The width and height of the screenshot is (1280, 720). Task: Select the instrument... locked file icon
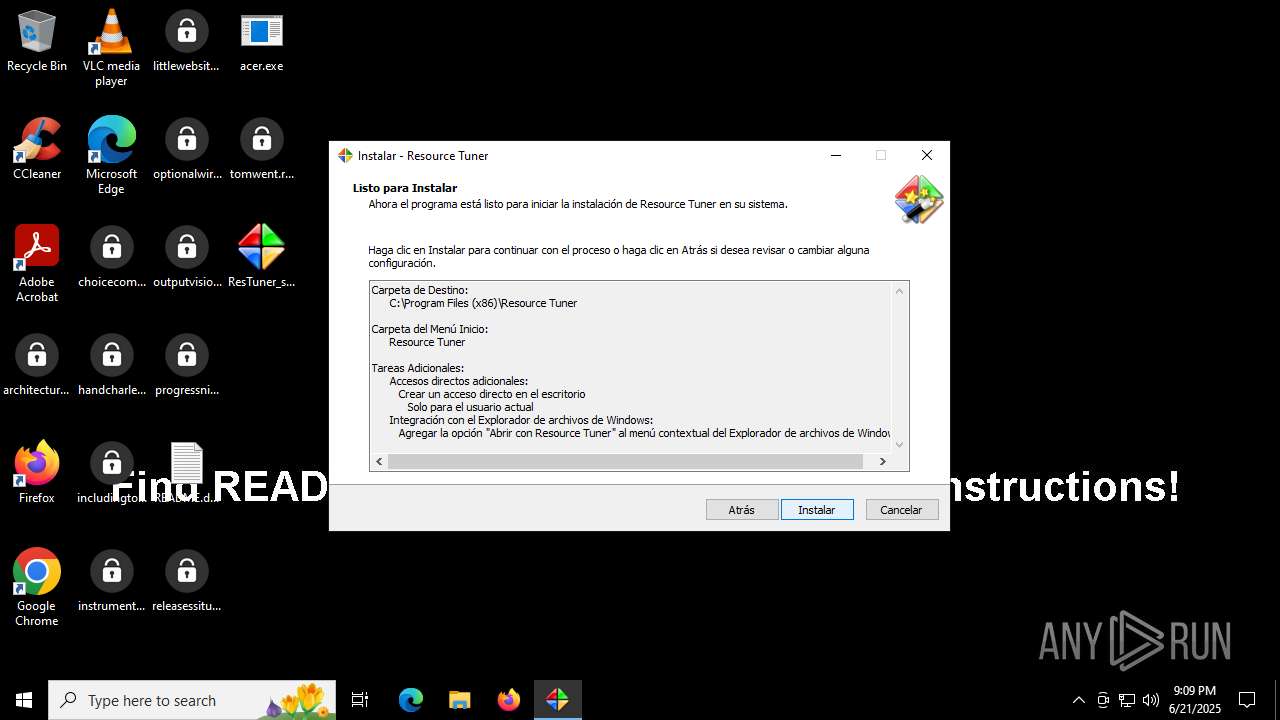(112, 582)
